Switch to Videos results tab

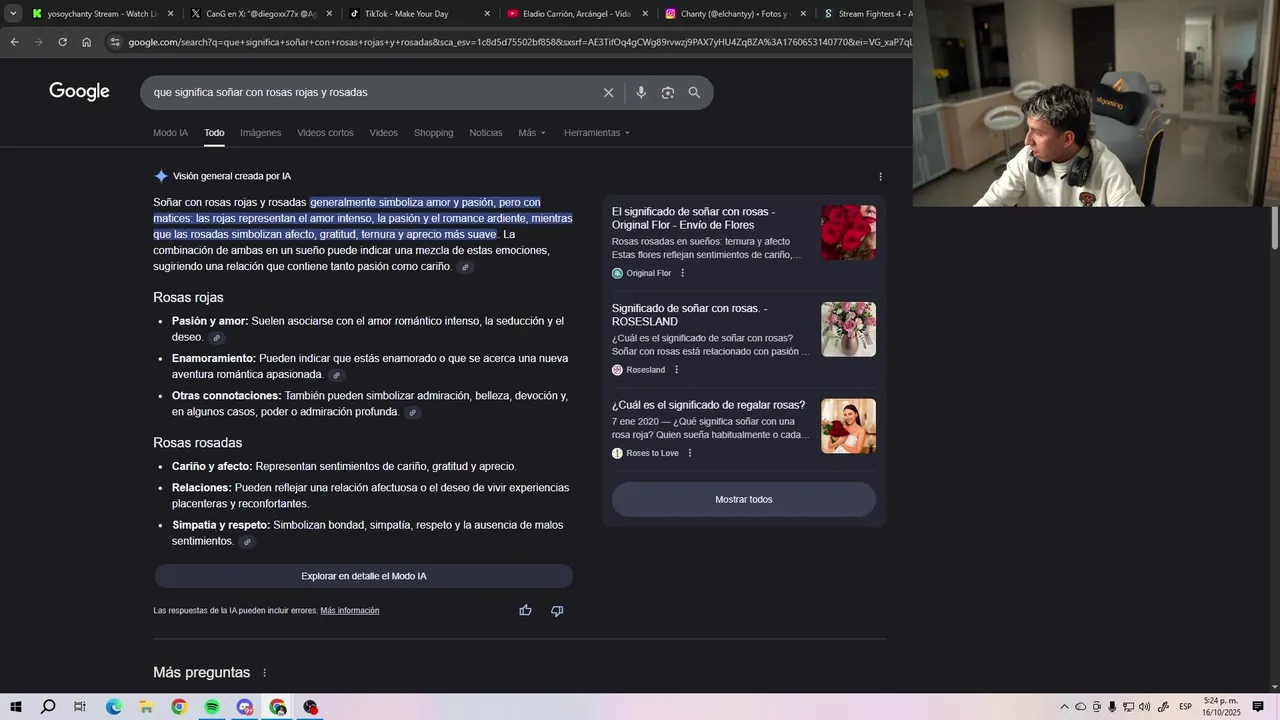pyautogui.click(x=383, y=133)
